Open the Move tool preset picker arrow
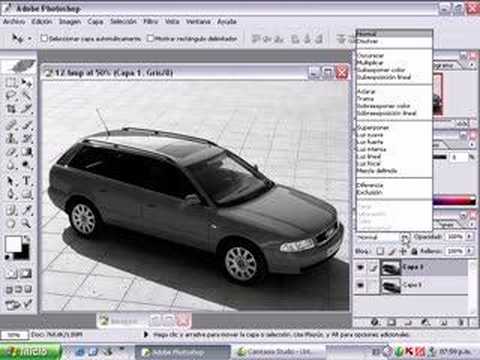 pos(30,39)
